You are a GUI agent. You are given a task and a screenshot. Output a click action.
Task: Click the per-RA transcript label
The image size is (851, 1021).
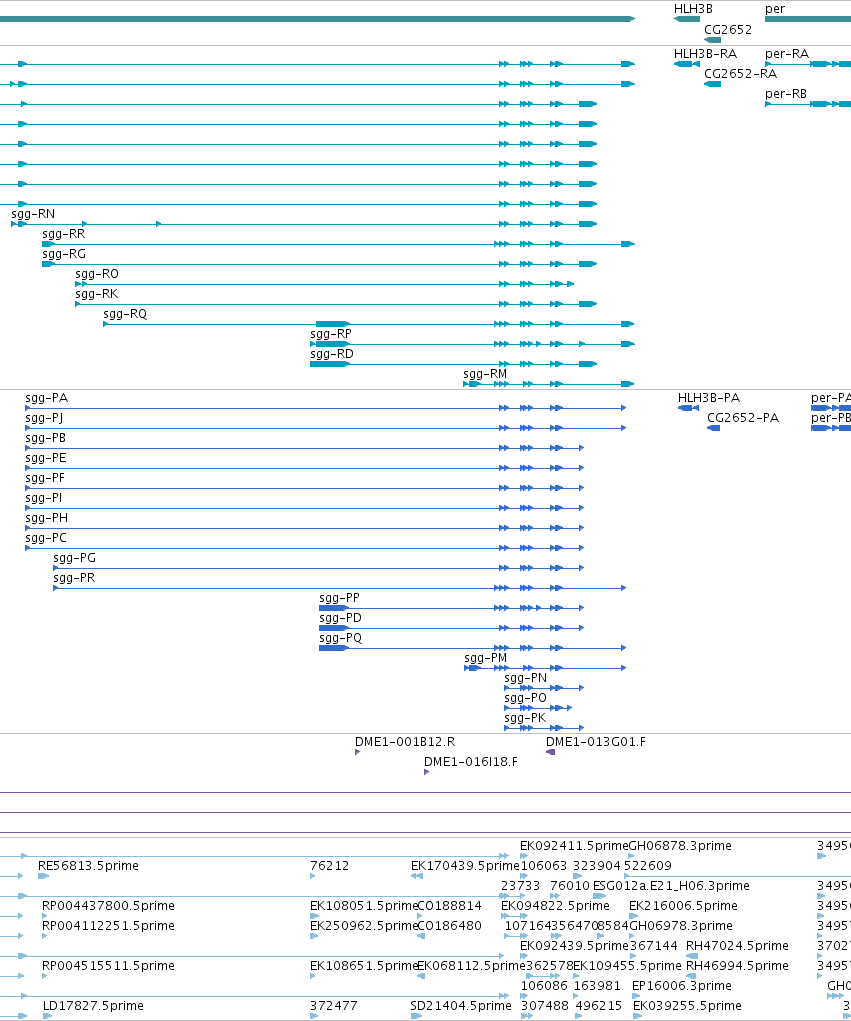pyautogui.click(x=787, y=54)
